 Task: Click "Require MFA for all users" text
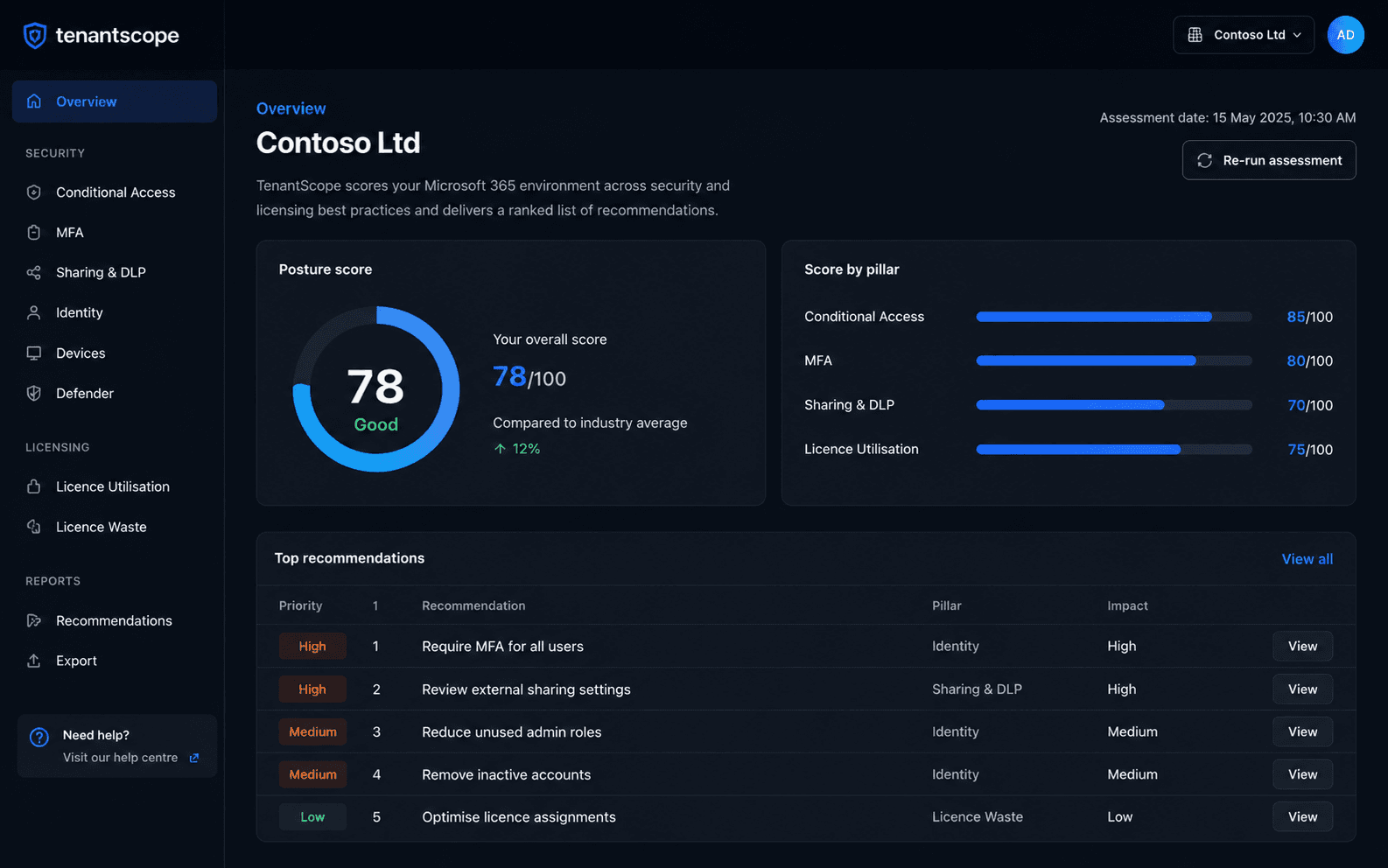[502, 647]
